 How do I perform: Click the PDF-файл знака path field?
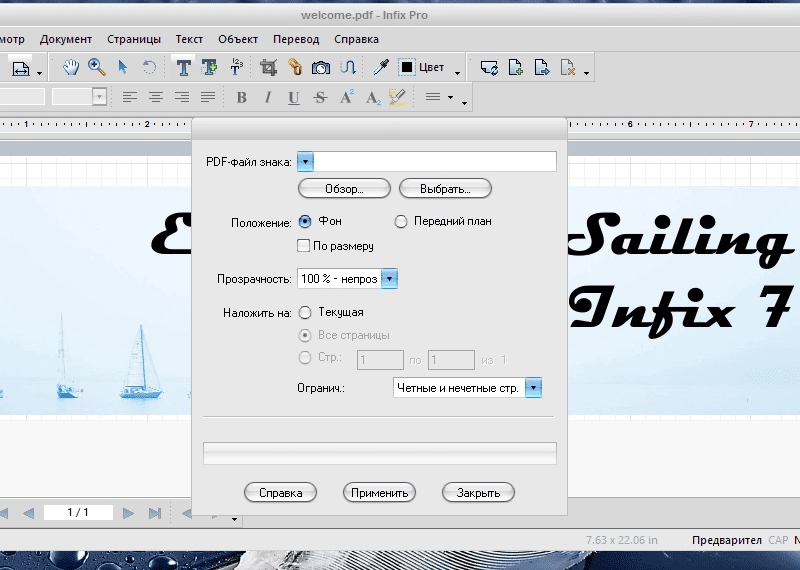[x=435, y=162]
